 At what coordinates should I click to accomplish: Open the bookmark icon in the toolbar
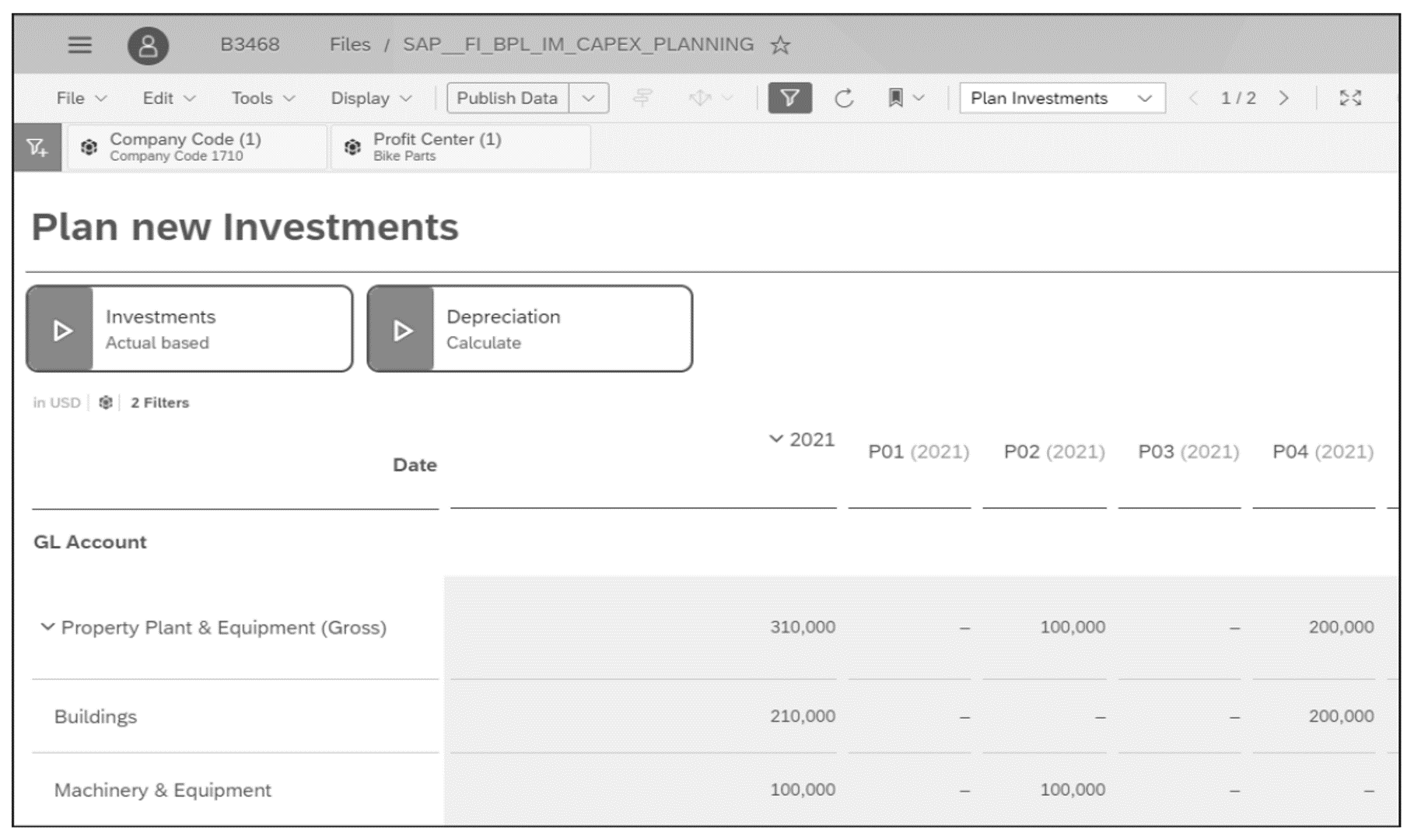click(896, 98)
